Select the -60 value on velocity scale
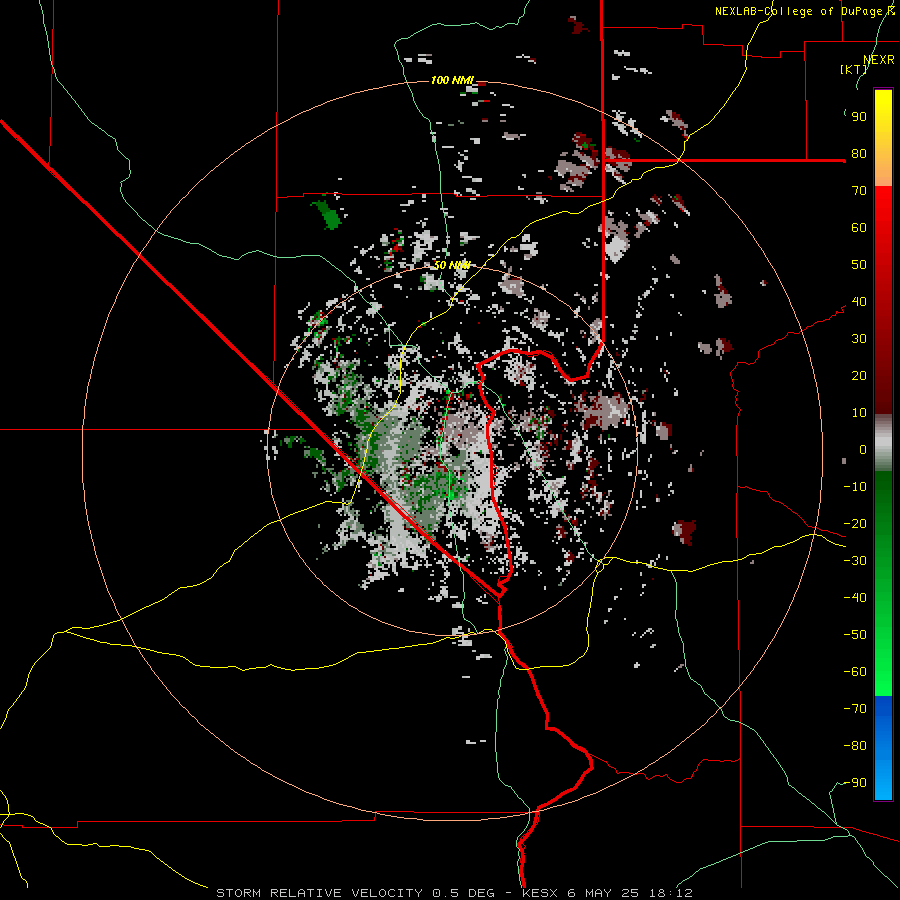900x900 pixels. pos(855,672)
